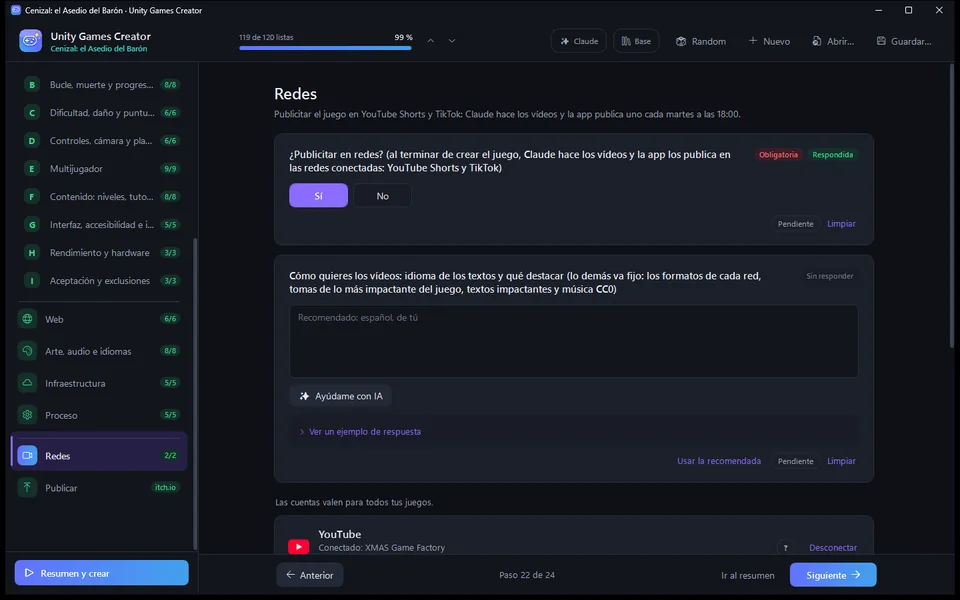
Task: Open the Web section
Action: point(99,319)
